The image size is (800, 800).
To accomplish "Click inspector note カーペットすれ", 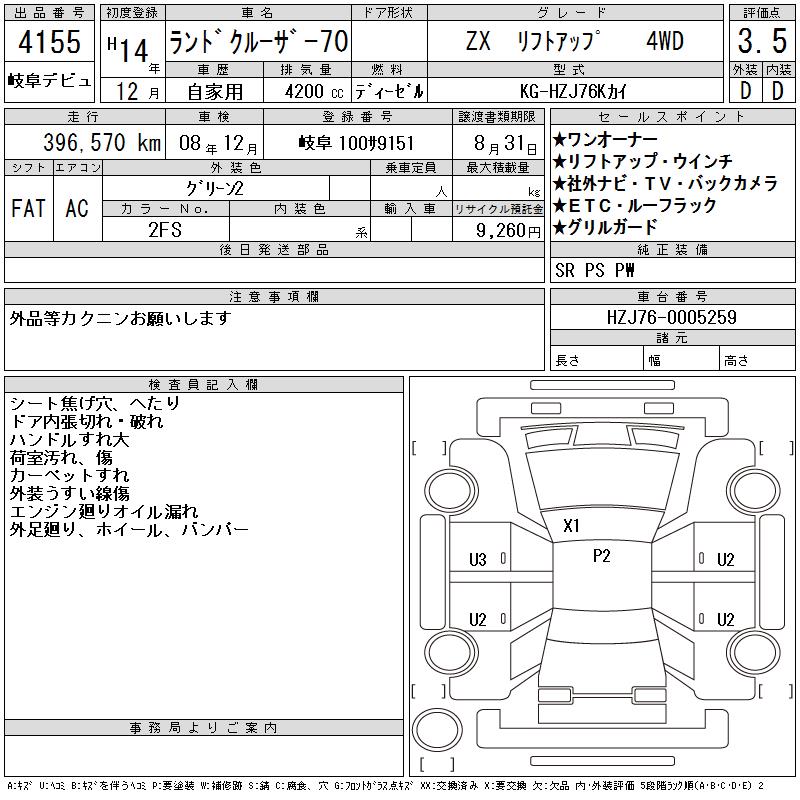I will point(69,476).
